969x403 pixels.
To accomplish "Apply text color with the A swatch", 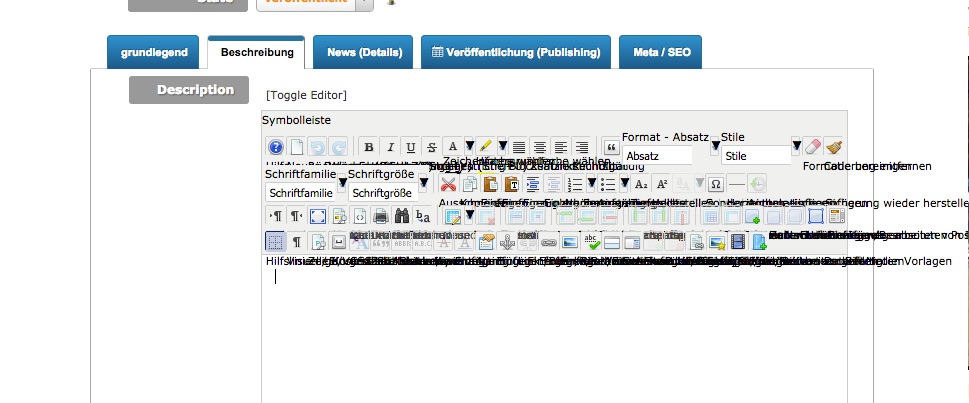I will click(452, 147).
